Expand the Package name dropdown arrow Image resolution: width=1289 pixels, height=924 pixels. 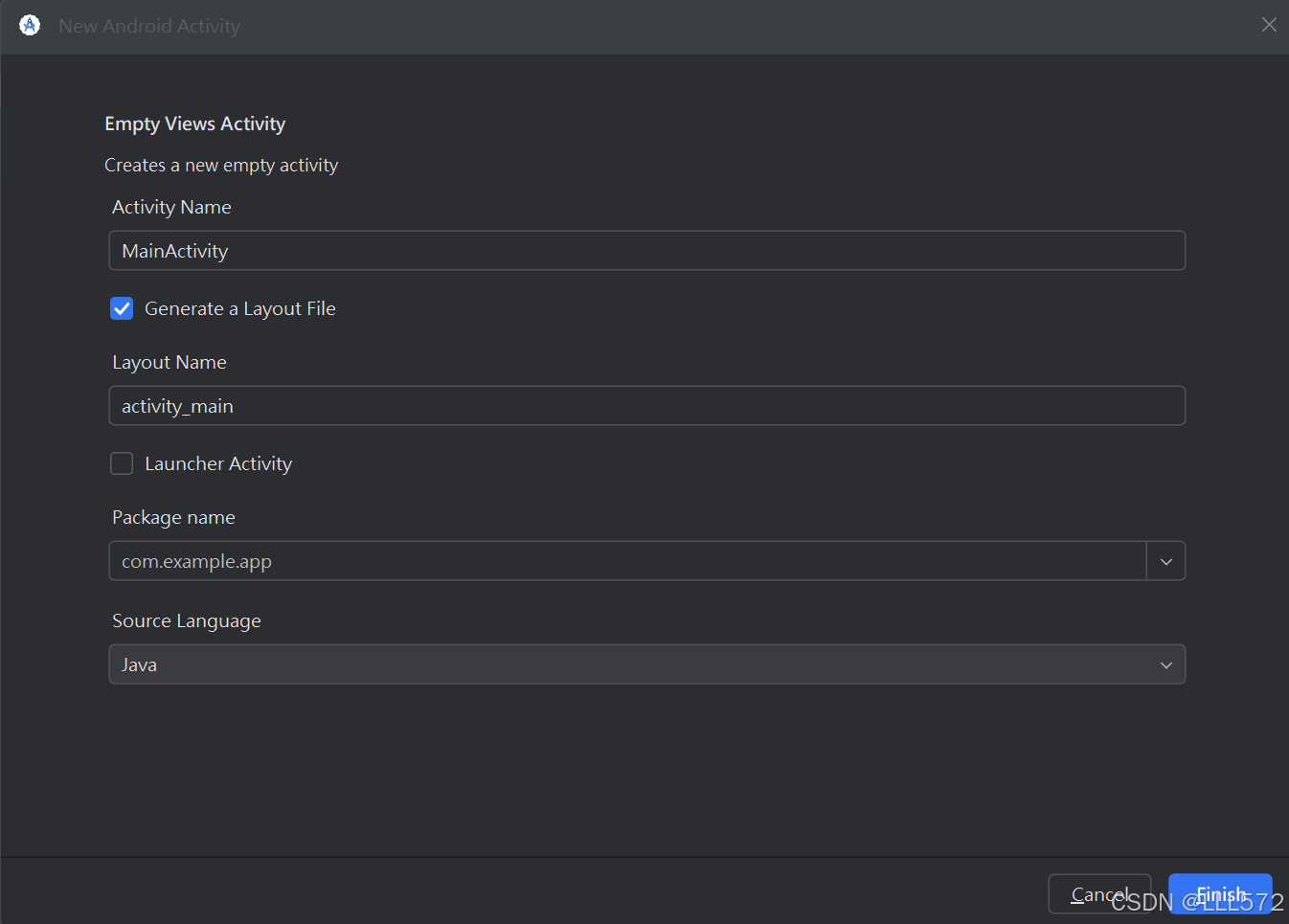1166,561
